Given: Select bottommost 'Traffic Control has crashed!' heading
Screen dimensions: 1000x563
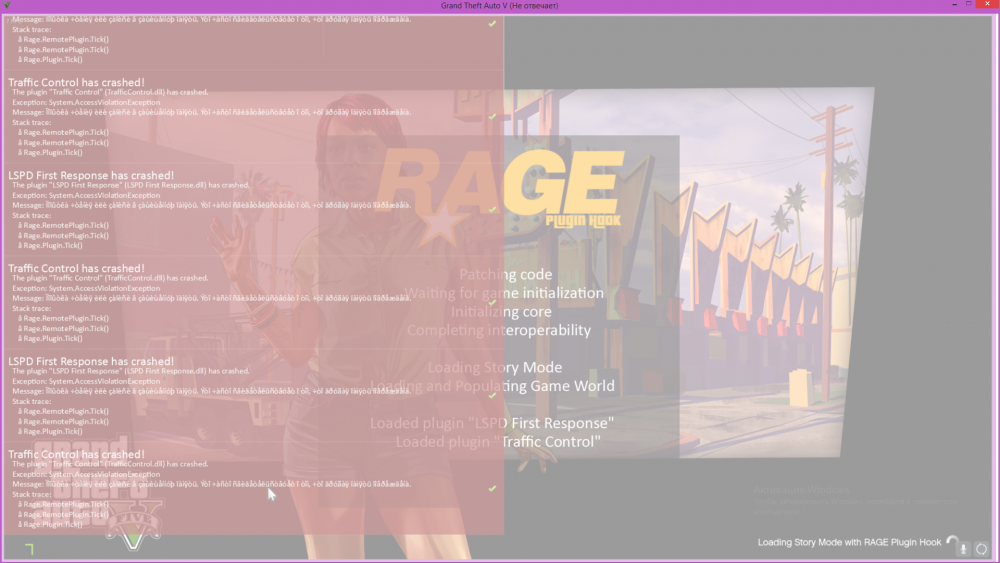Looking at the screenshot, I should click(77, 455).
